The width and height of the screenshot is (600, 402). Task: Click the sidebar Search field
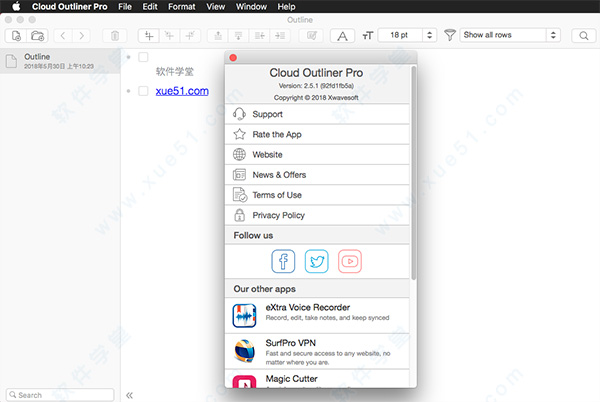point(60,395)
